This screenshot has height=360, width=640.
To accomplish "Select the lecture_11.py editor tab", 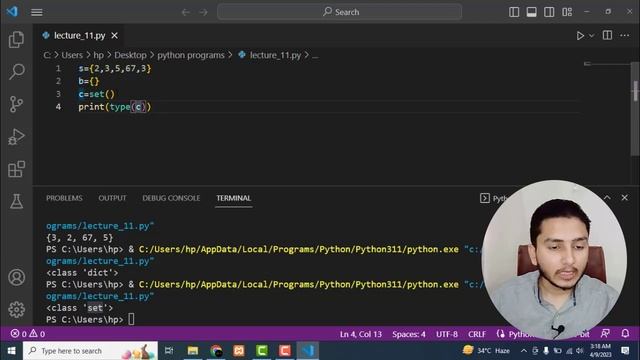I will coord(79,36).
